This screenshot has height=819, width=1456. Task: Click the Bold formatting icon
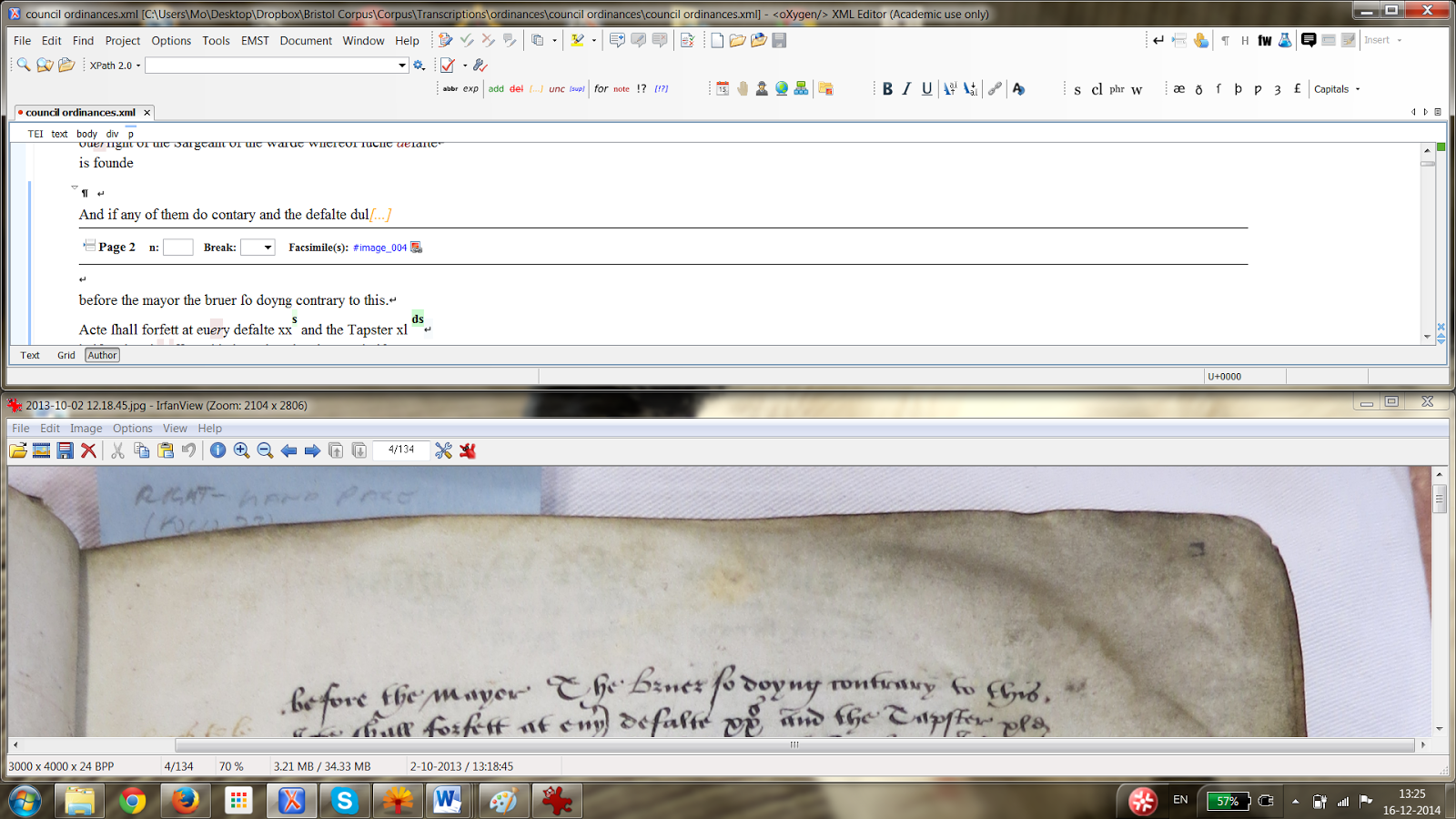point(887,89)
